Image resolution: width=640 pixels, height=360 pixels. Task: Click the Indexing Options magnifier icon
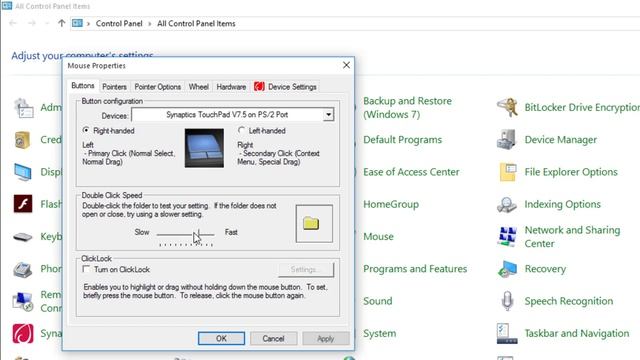(507, 204)
